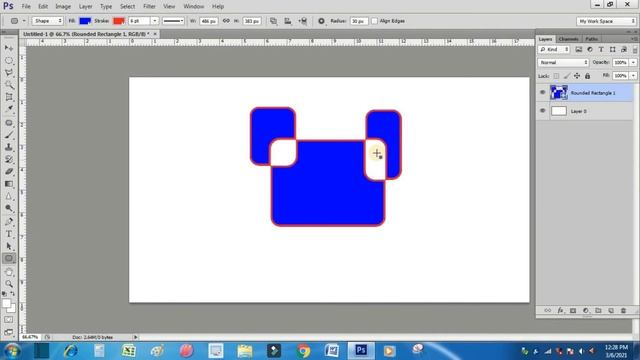Open the My Work Space dropdown

[x=607, y=21]
